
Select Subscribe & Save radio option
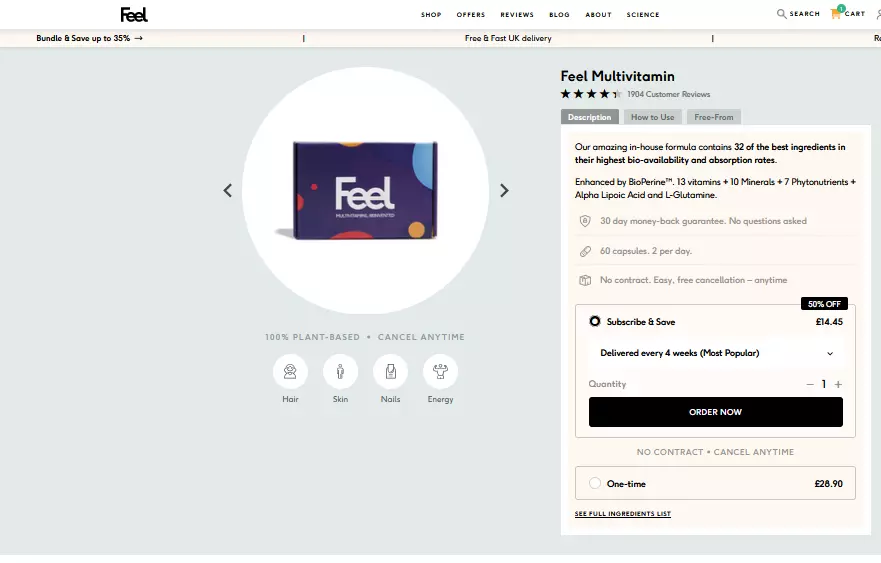(x=594, y=321)
